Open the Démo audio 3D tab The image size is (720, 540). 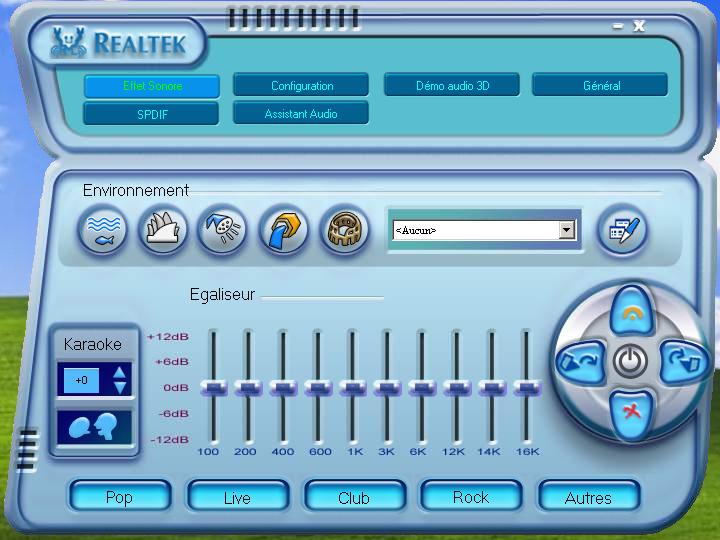coord(452,85)
